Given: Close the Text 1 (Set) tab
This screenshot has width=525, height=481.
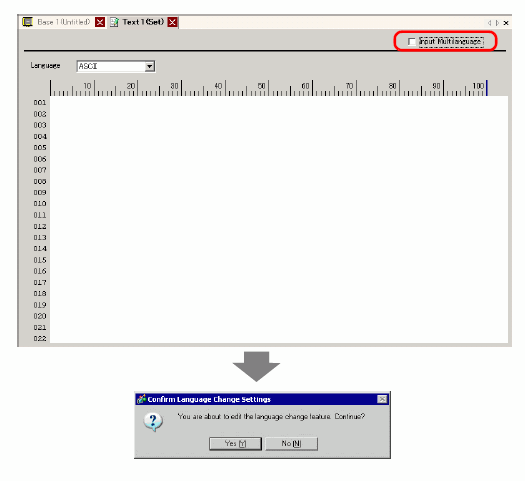Looking at the screenshot, I should pos(172,22).
